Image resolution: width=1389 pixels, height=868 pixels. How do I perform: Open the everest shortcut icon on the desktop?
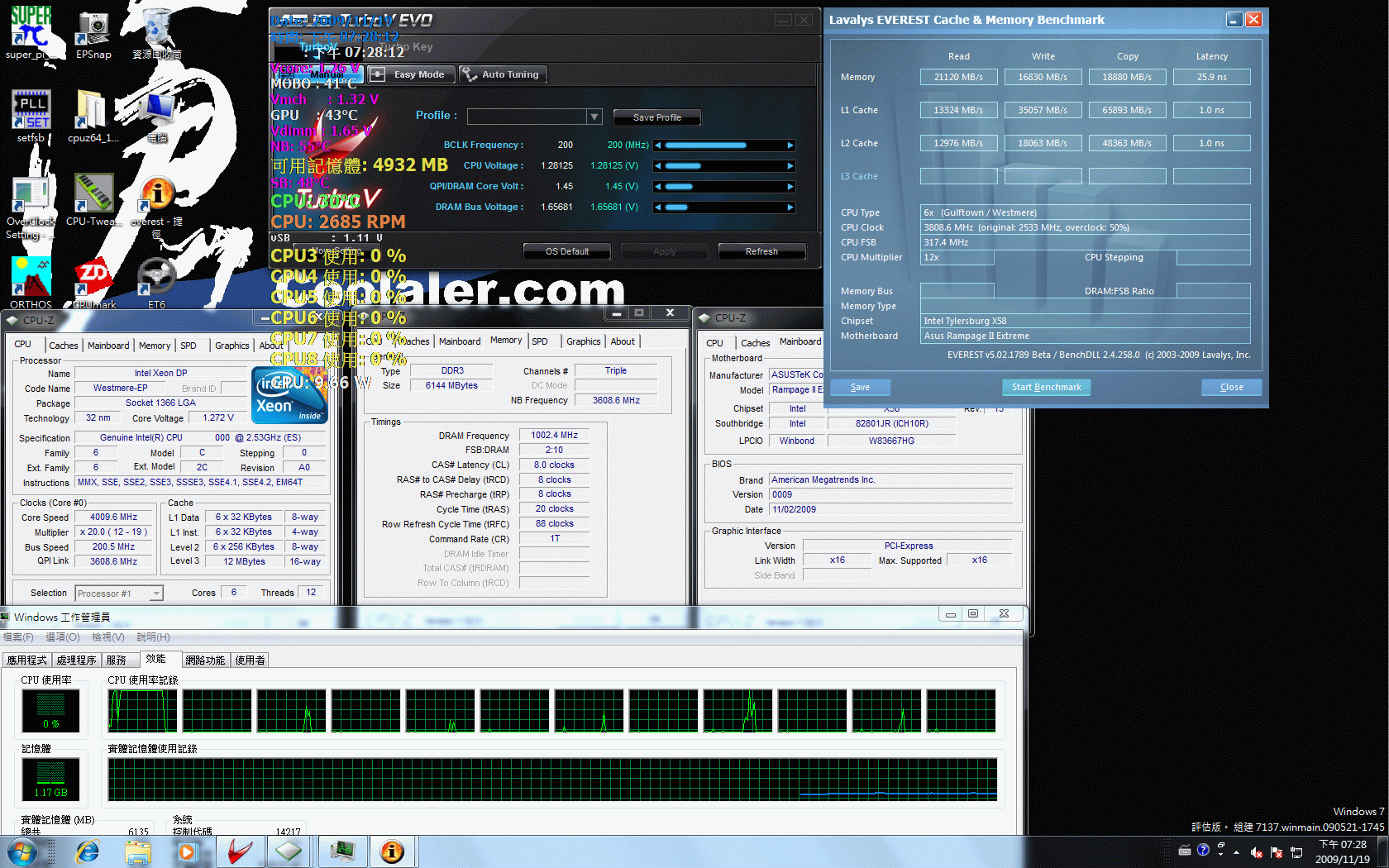[x=157, y=203]
